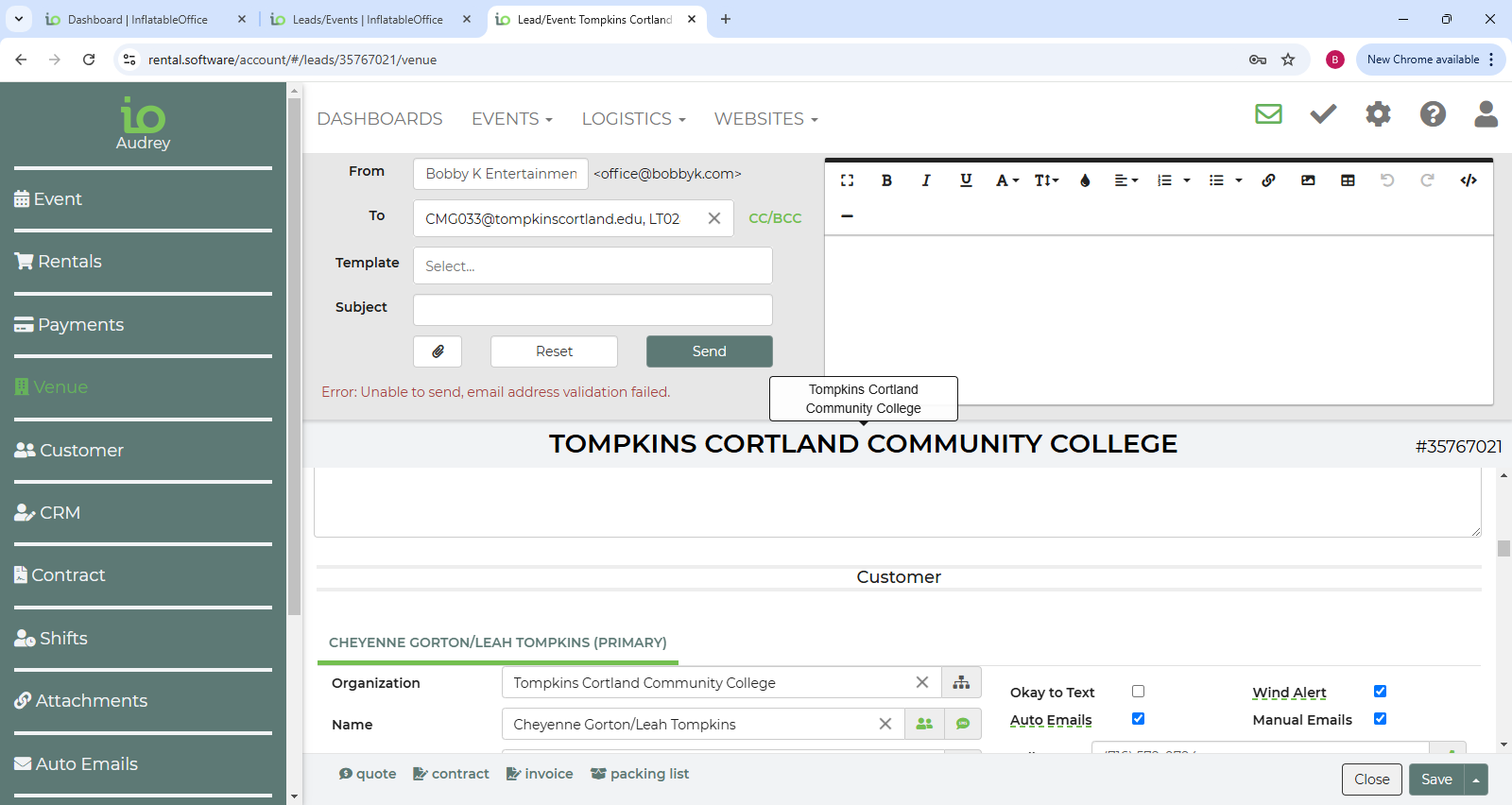
Task: Open the text color droplet picker
Action: tap(1085, 180)
